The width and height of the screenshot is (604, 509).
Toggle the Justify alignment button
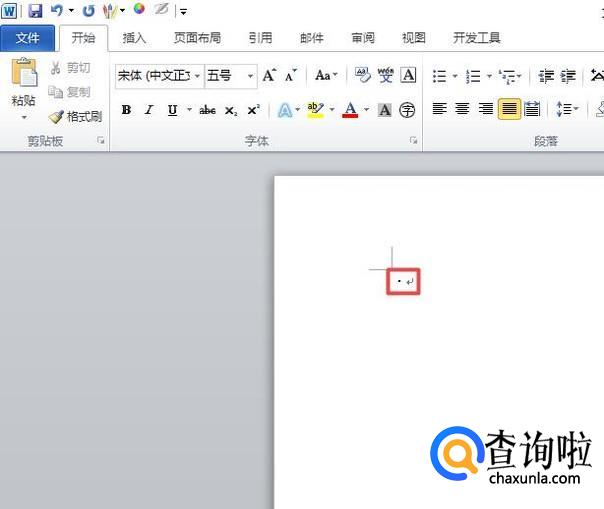pos(509,109)
